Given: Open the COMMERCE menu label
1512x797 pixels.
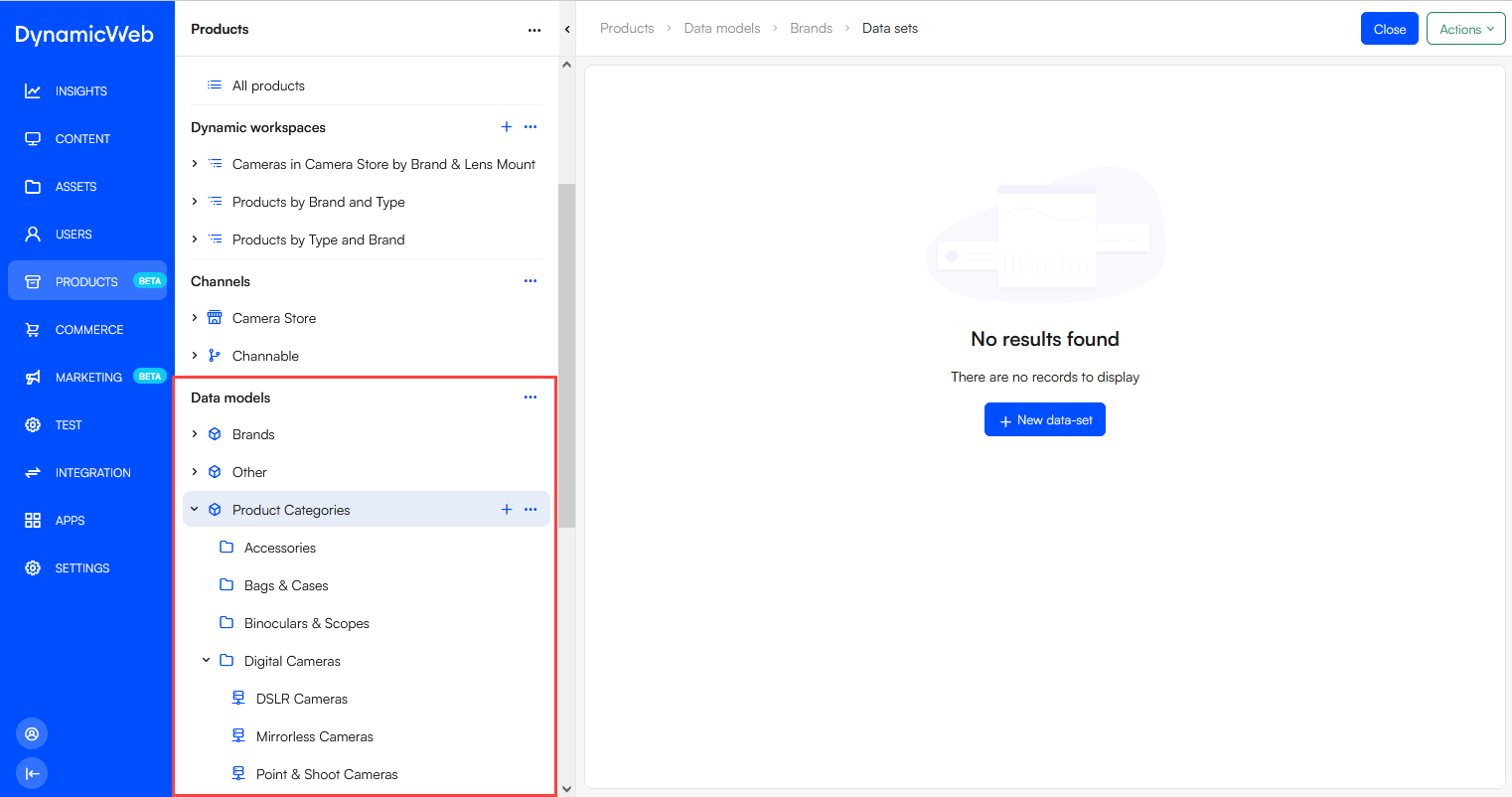Looking at the screenshot, I should pyautogui.click(x=89, y=330).
